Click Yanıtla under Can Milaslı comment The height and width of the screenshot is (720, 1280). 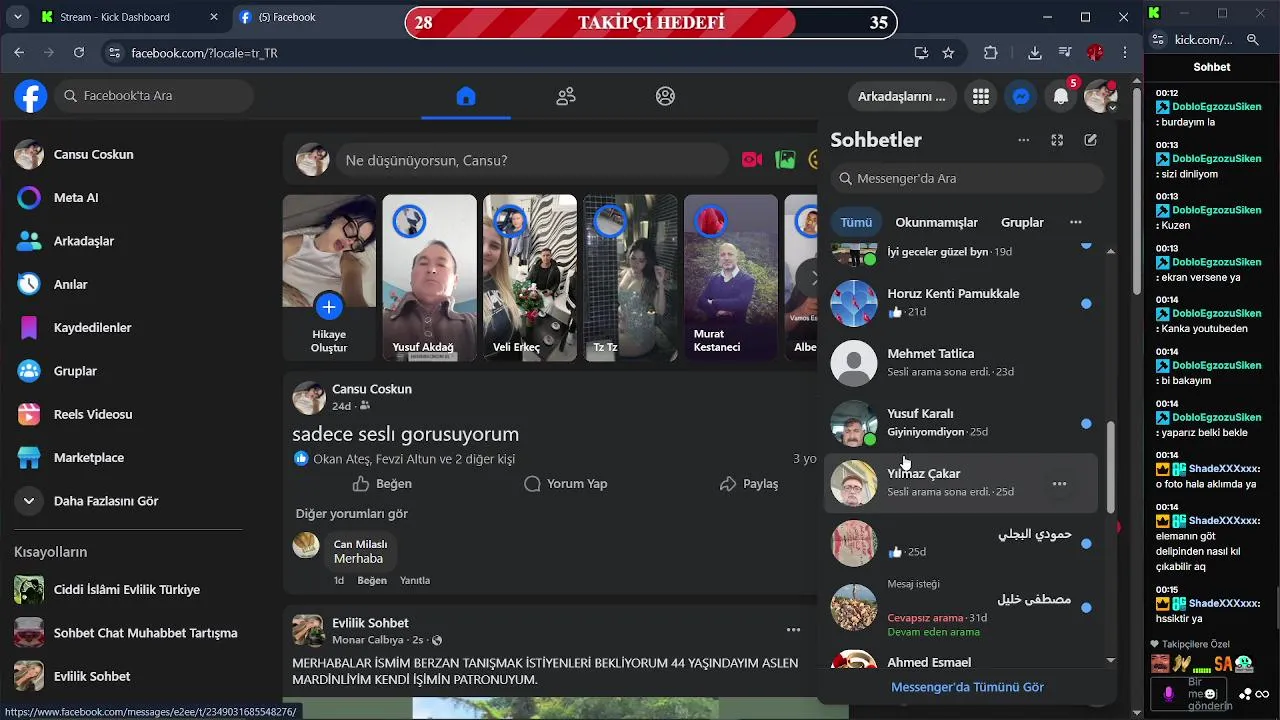415,580
